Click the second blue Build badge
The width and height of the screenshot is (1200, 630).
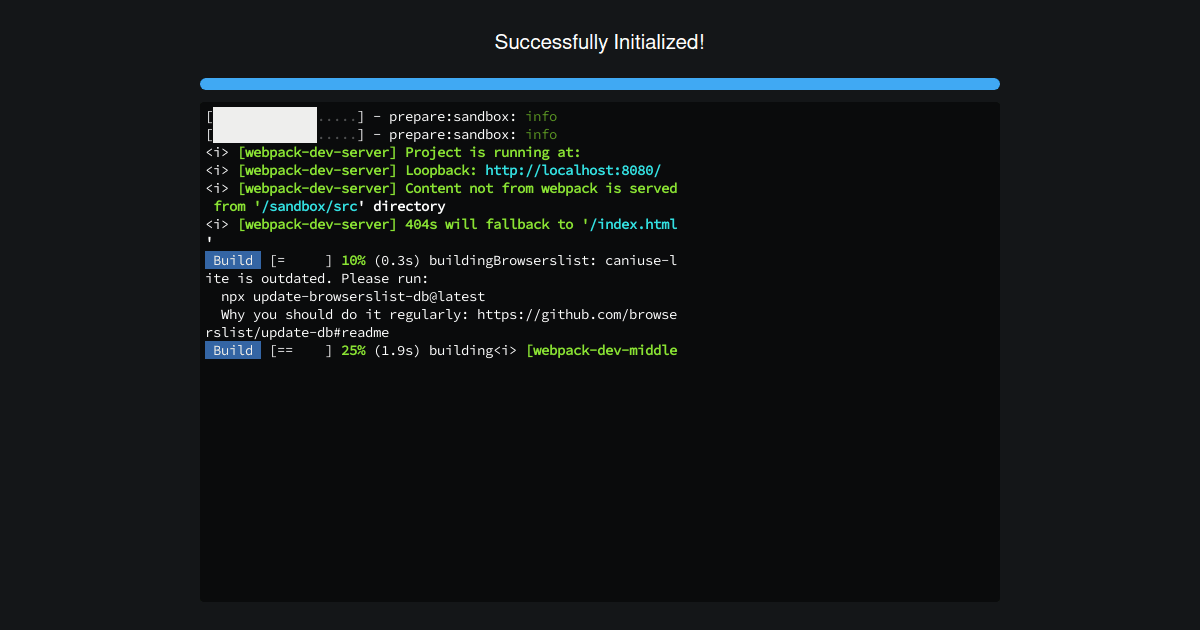click(x=232, y=350)
